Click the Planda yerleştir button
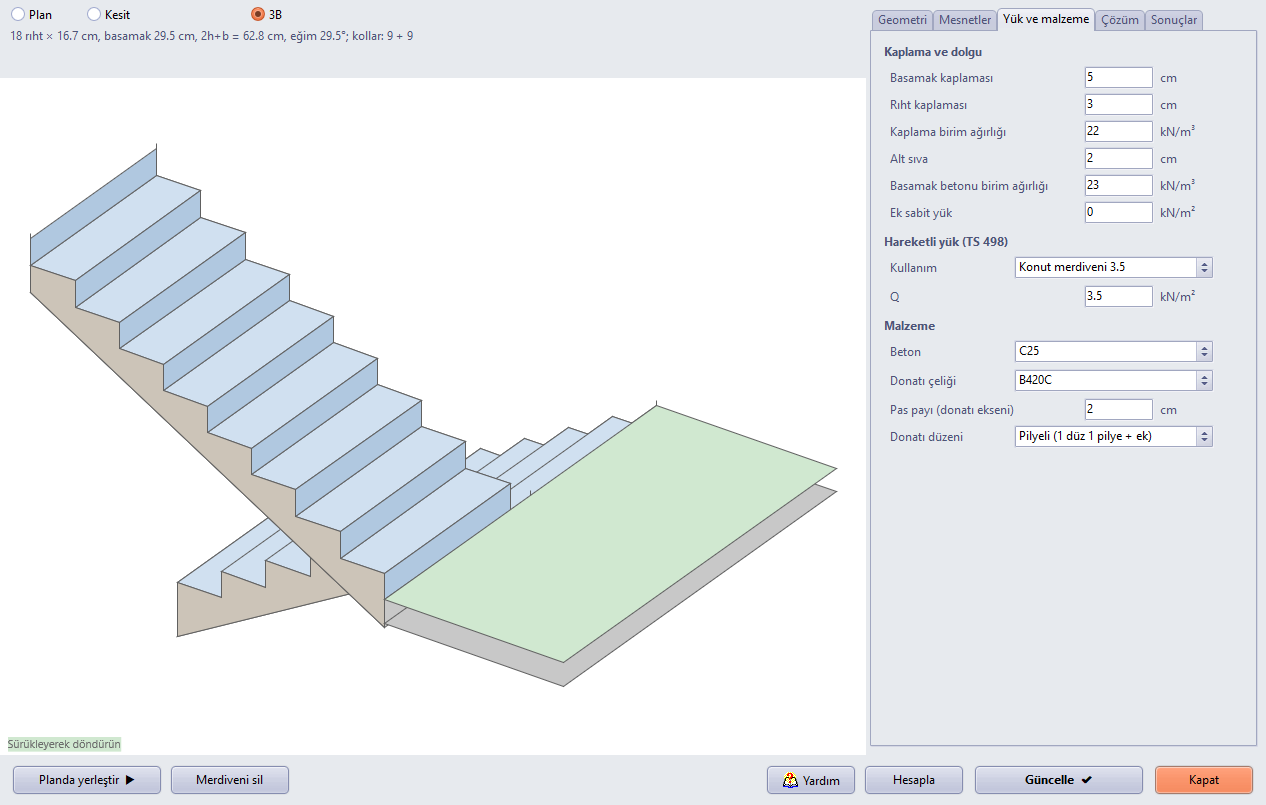 click(x=87, y=780)
